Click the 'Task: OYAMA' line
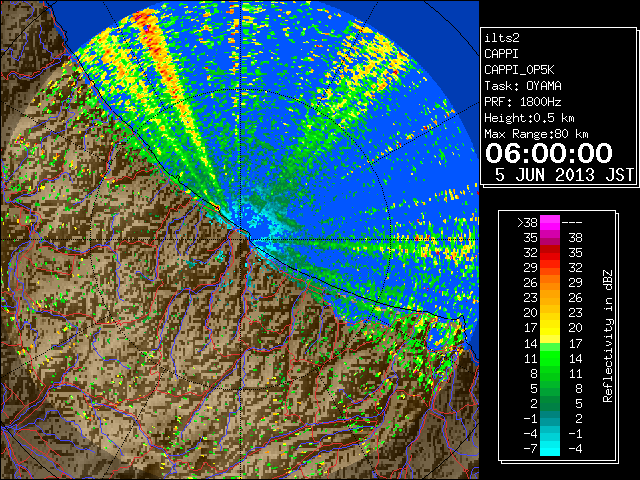This screenshot has height=480, width=640. click(x=523, y=86)
